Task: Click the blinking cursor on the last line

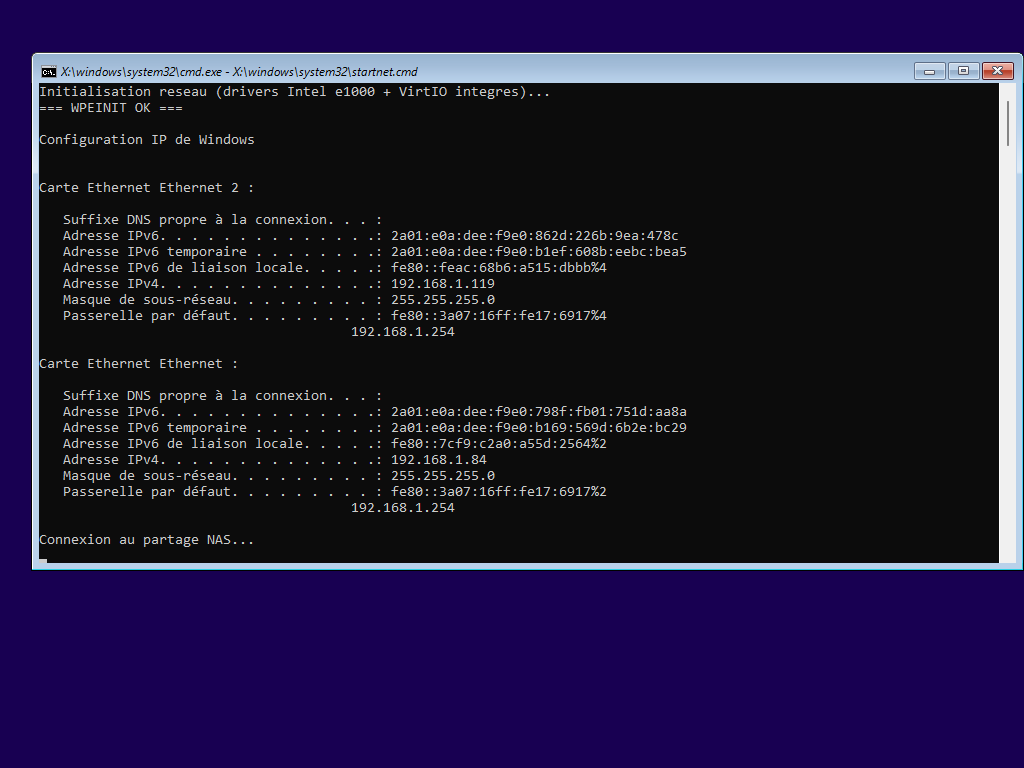Action: coord(43,561)
